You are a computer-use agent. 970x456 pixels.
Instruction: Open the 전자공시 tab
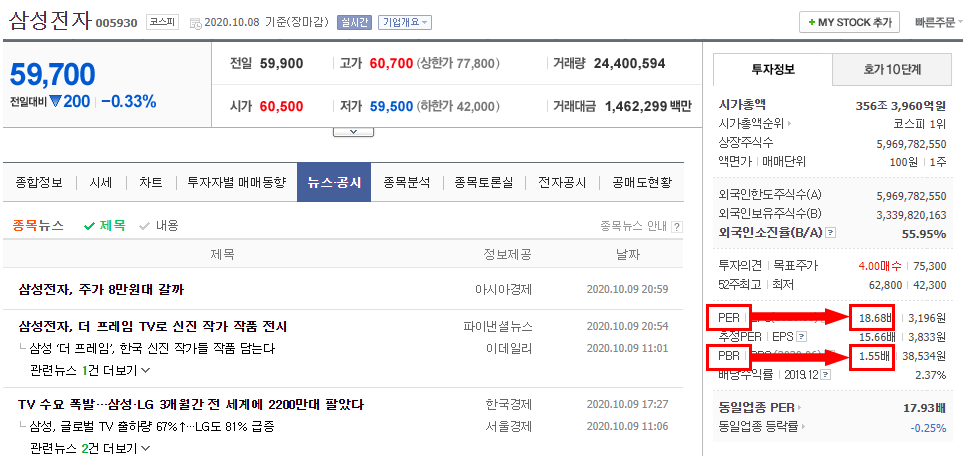[x=562, y=183]
